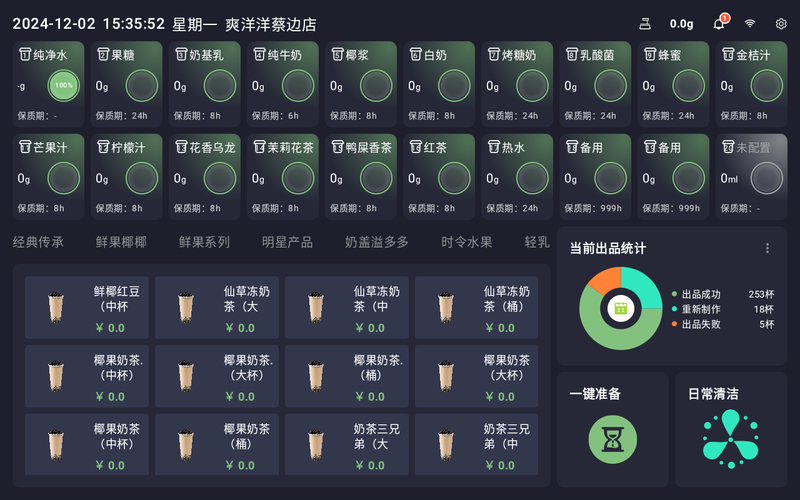
Task: Click cup thumbnail of 椰果奶茶（桶）
Action: tap(186, 444)
